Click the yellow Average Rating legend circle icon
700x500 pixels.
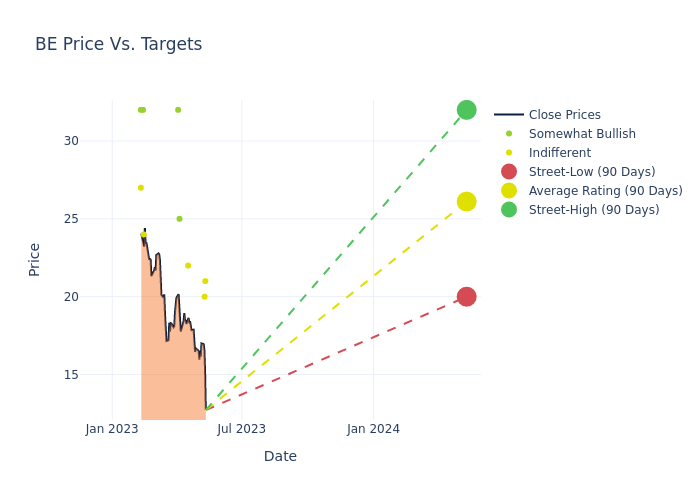[509, 191]
